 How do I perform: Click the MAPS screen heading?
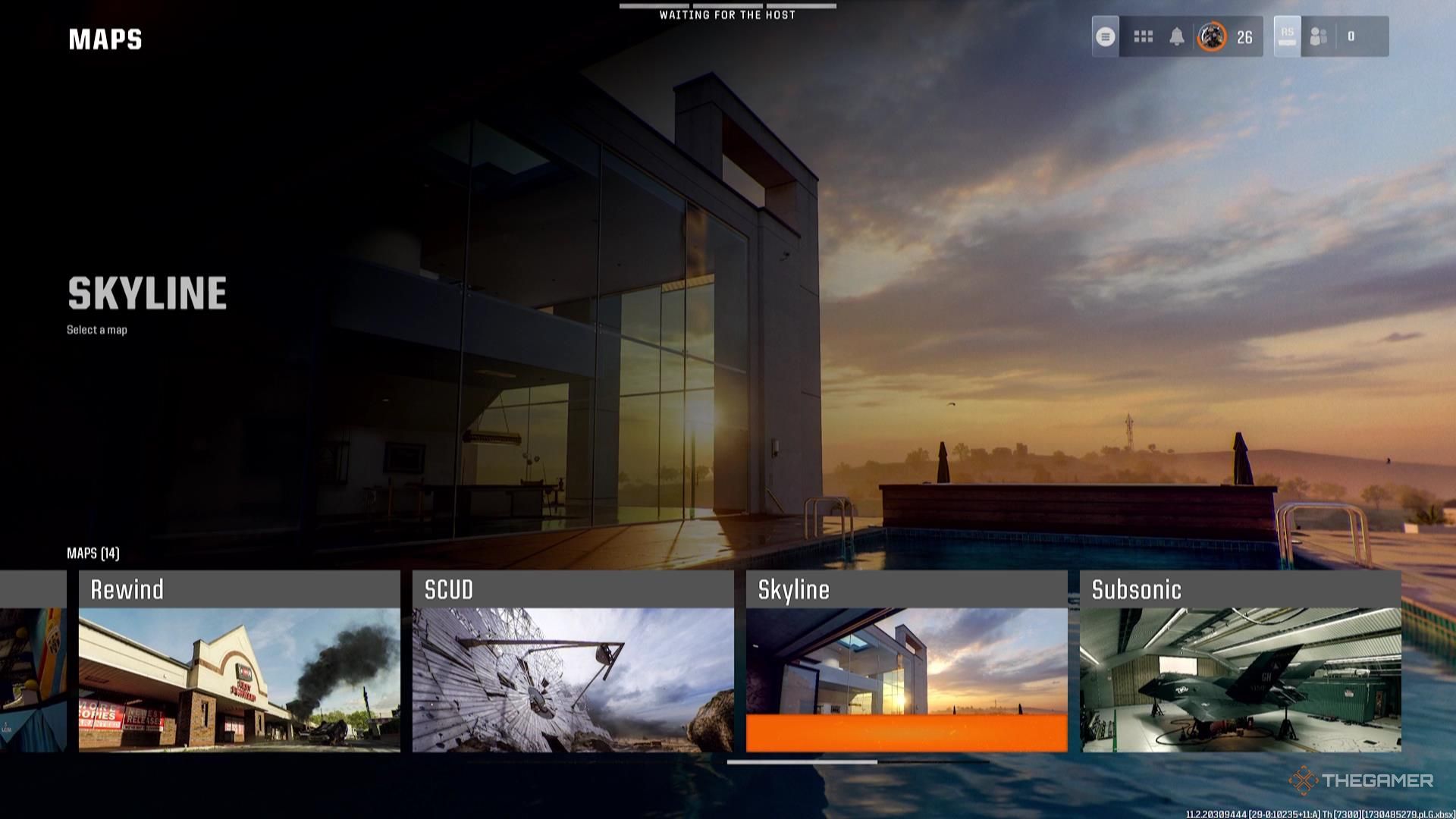[105, 39]
